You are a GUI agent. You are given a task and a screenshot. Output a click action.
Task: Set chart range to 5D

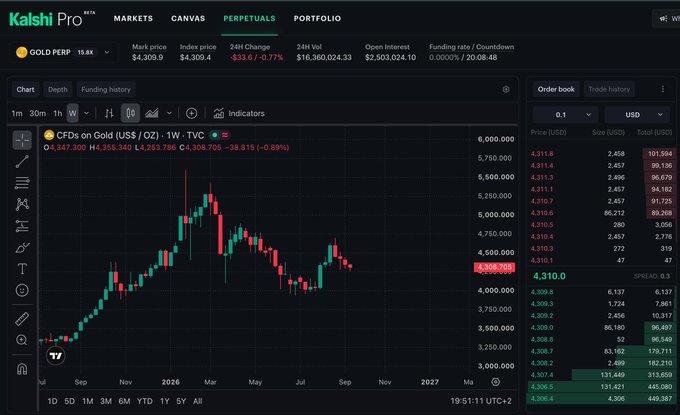click(69, 401)
